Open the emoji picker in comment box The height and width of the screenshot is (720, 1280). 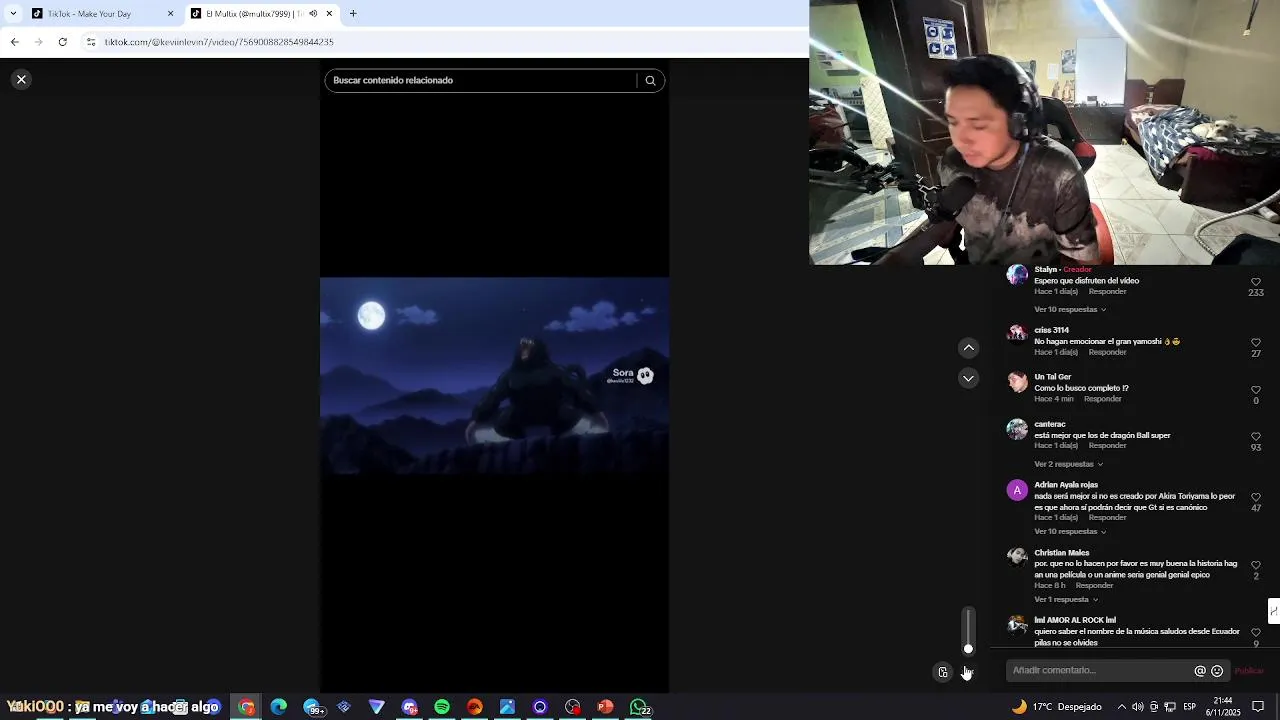(x=1217, y=671)
